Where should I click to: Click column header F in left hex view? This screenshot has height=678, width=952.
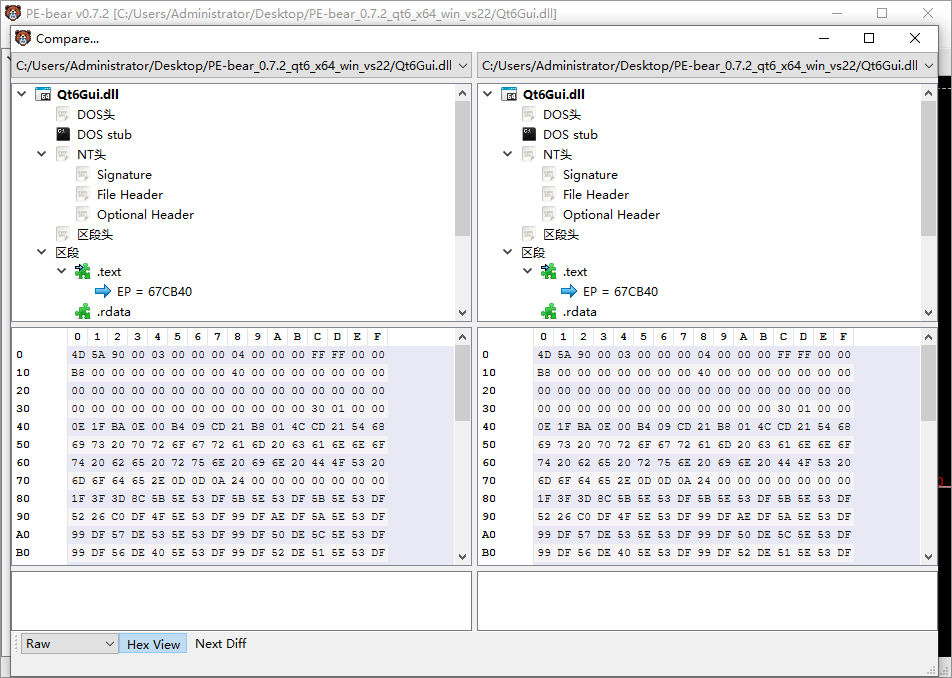click(x=377, y=337)
